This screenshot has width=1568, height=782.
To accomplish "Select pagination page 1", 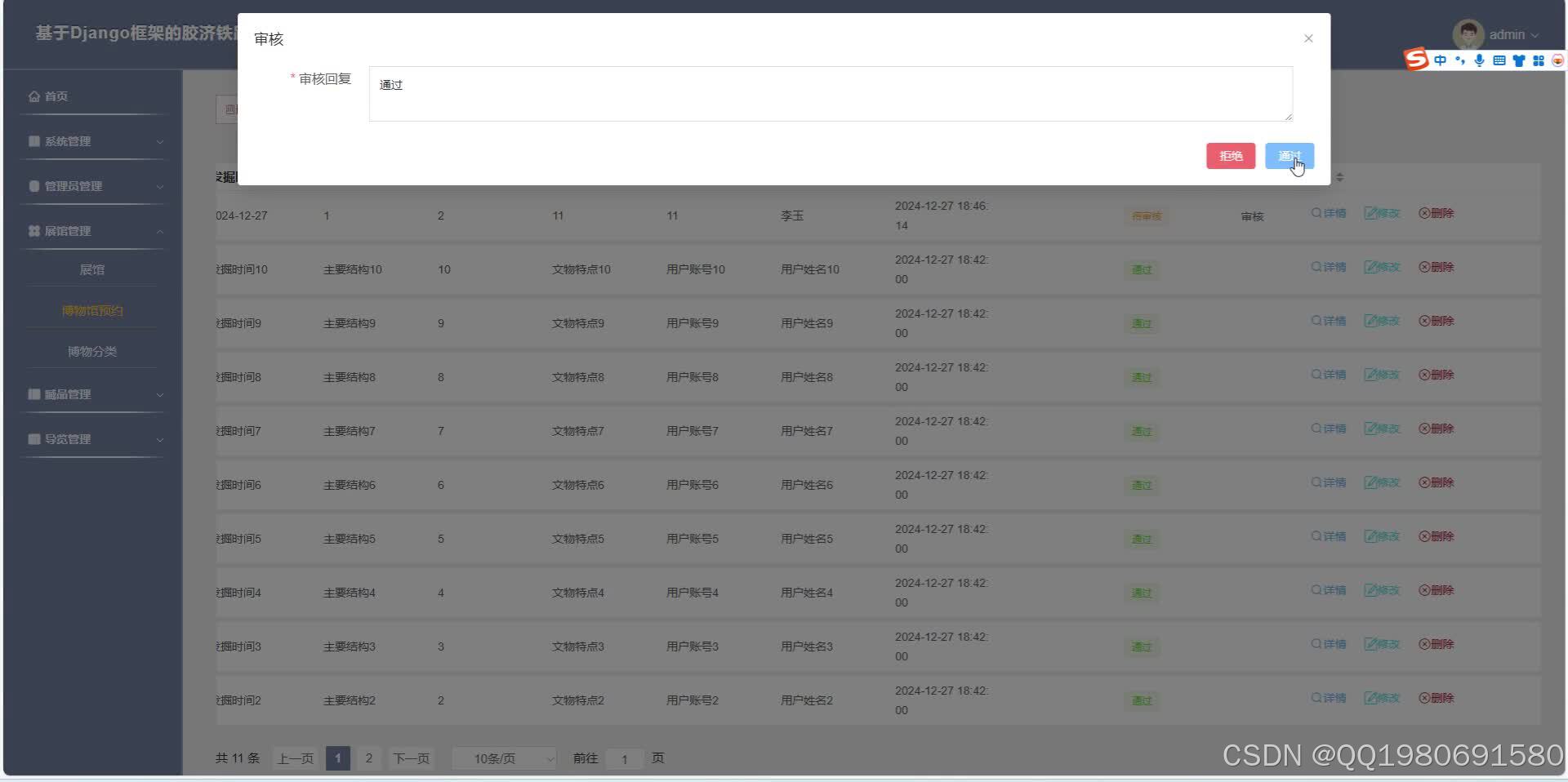I will [x=337, y=758].
